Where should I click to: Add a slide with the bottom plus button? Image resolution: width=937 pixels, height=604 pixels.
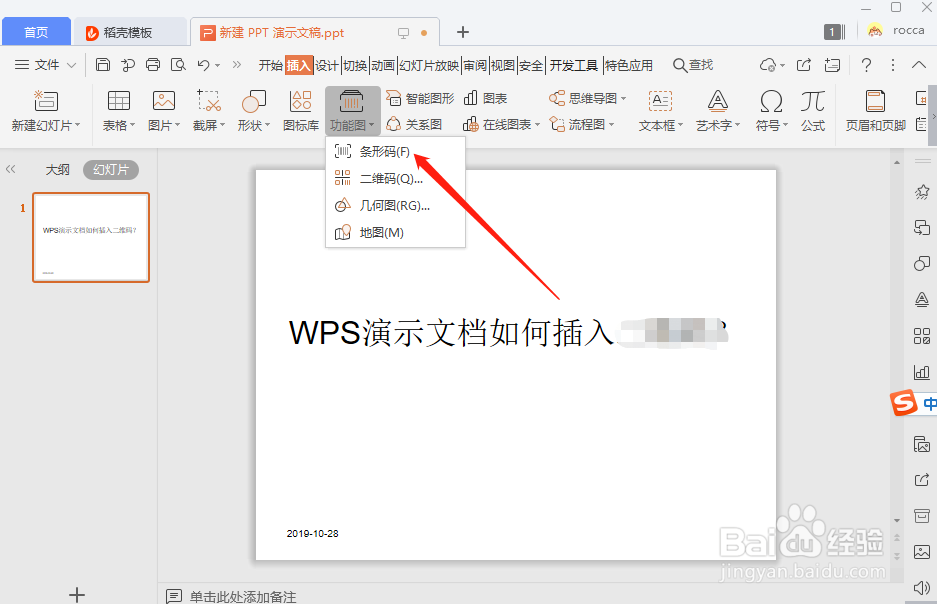tap(76, 594)
